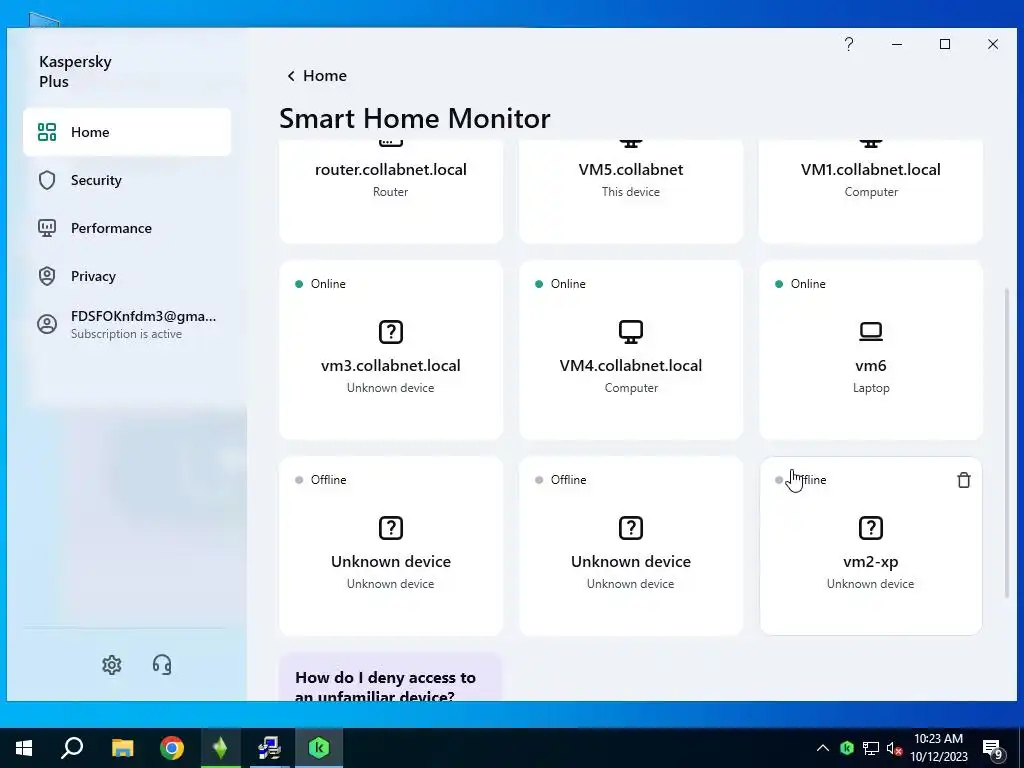1024x768 pixels.
Task: Select the VM4.collabnet.local device name
Action: (x=631, y=366)
